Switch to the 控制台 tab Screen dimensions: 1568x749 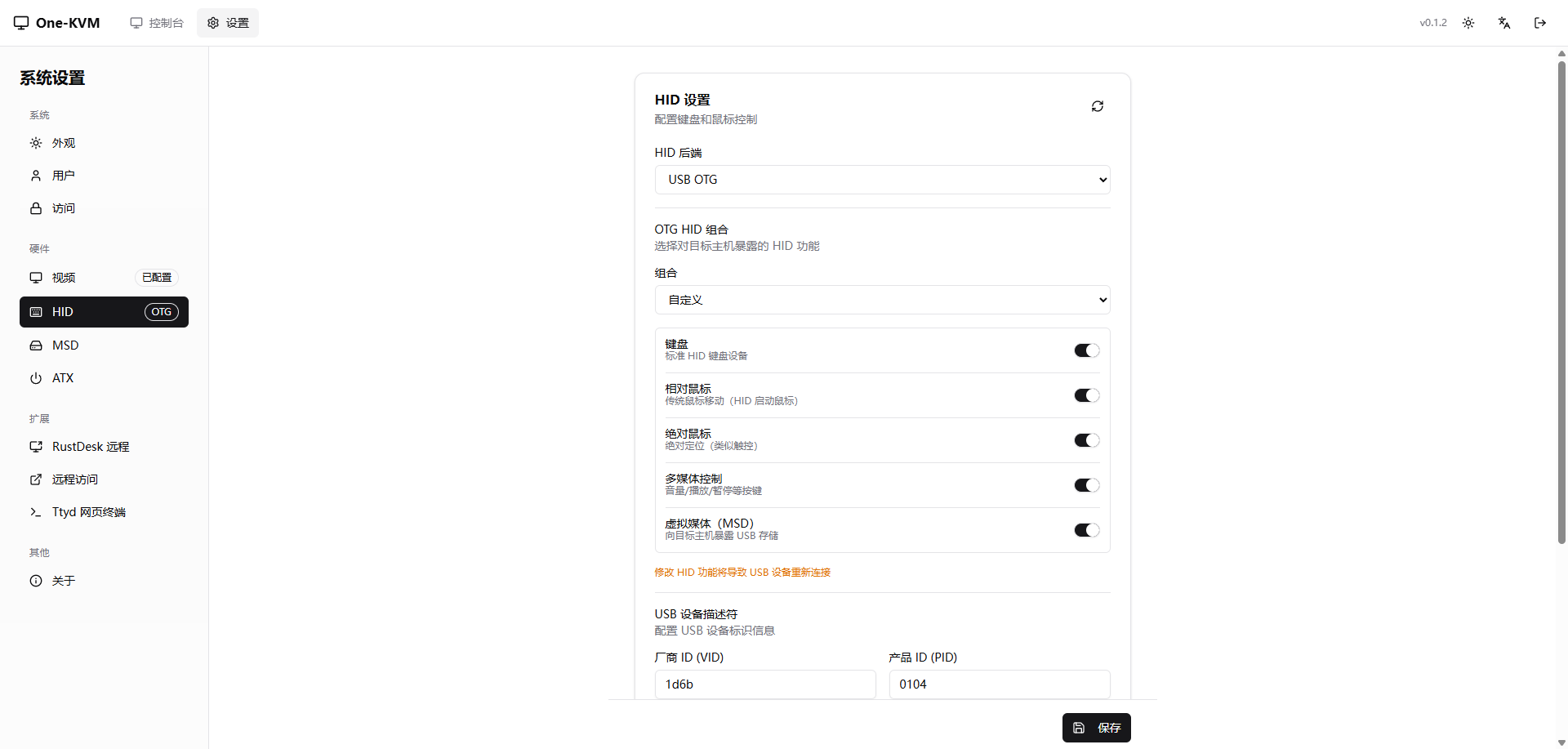tap(157, 23)
